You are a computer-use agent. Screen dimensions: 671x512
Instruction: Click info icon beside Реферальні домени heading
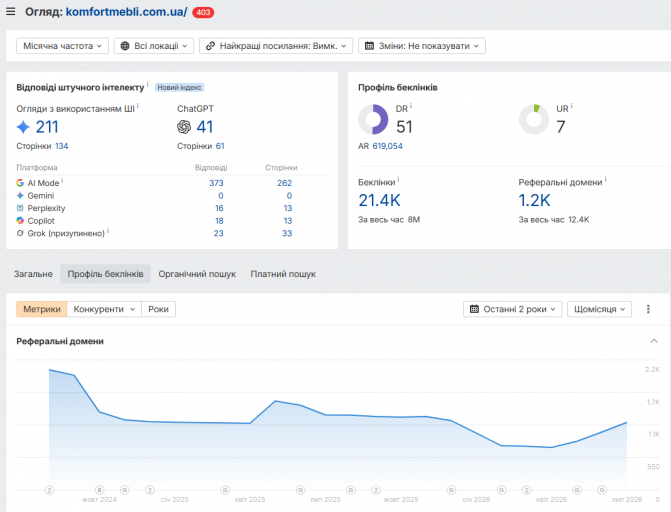[606, 179]
